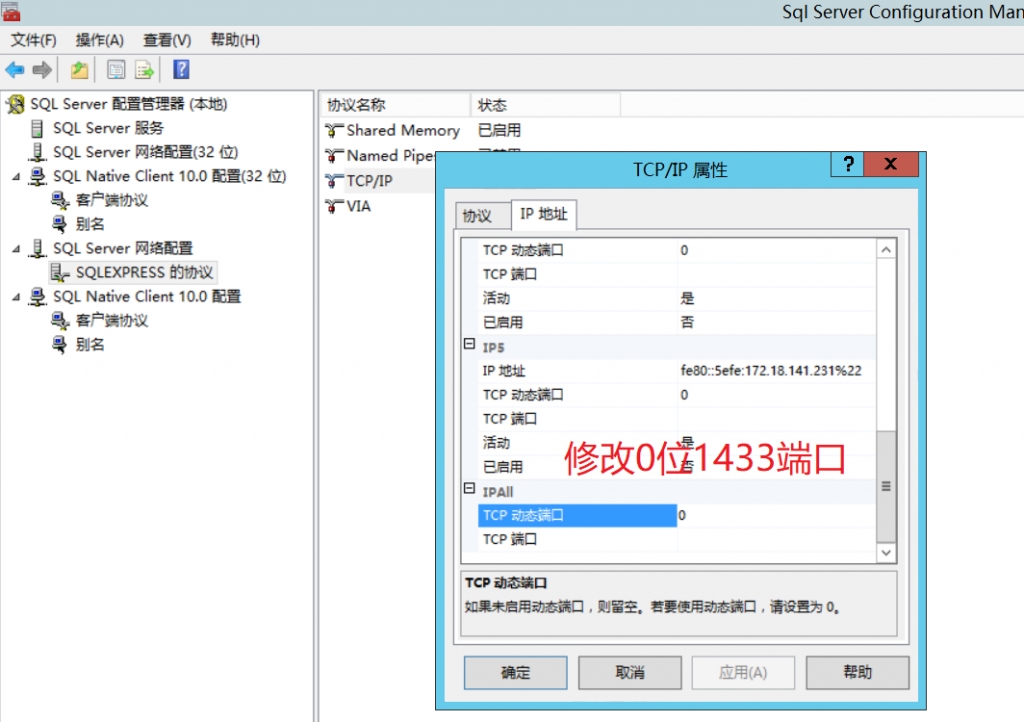This screenshot has width=1024, height=722.
Task: Collapse the IP5 property group
Action: pyautogui.click(x=469, y=343)
